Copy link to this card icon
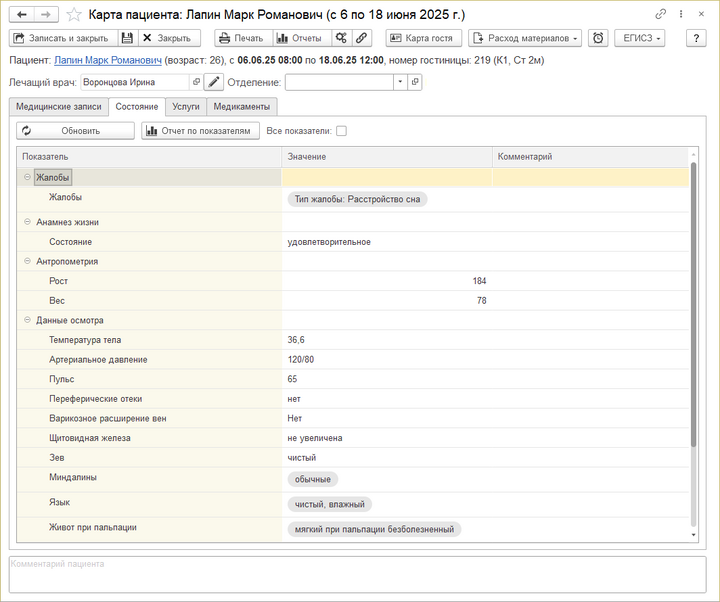The width and height of the screenshot is (720, 602). [x=661, y=15]
